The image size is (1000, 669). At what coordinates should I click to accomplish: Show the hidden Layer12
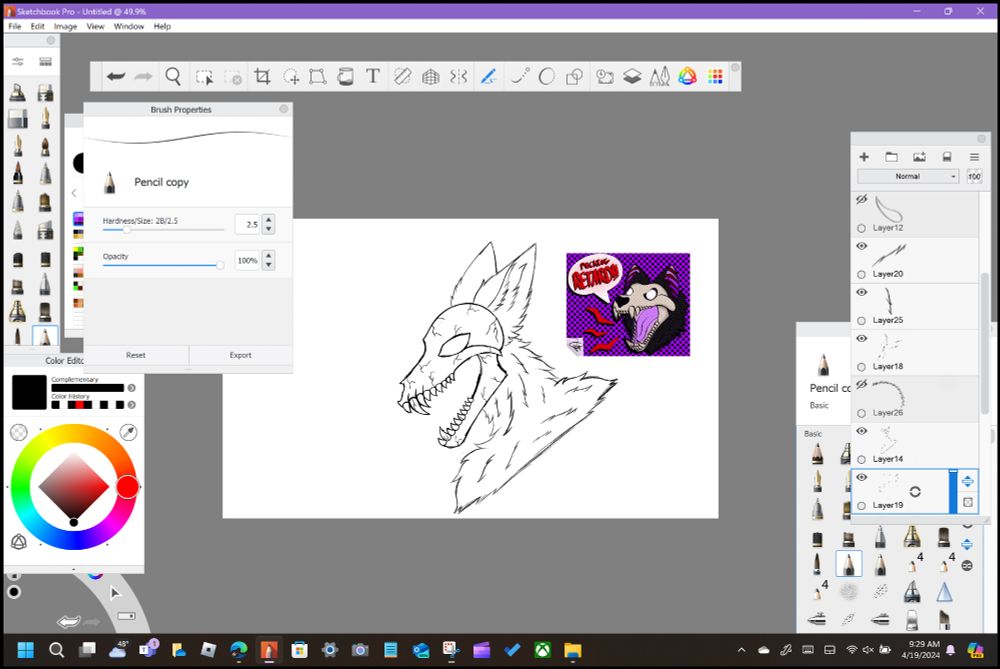point(861,199)
